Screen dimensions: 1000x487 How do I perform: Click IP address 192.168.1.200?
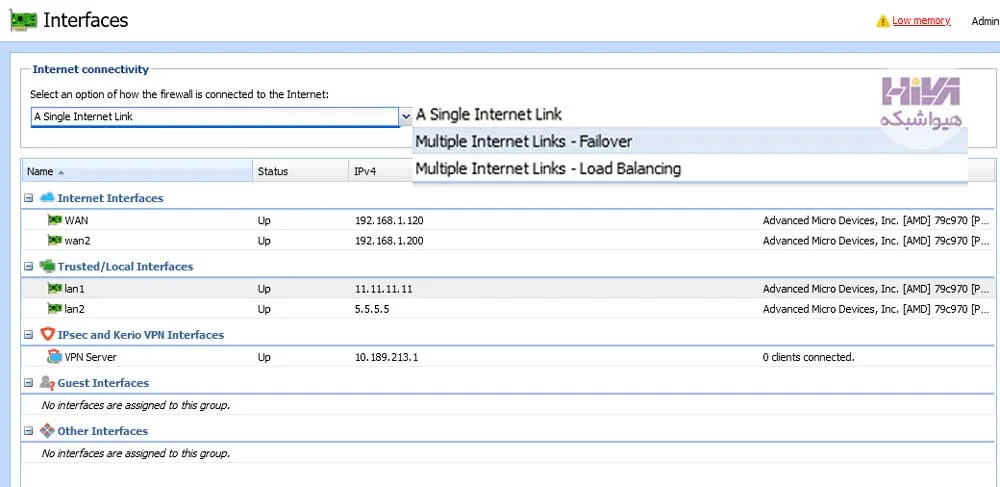[x=389, y=241]
